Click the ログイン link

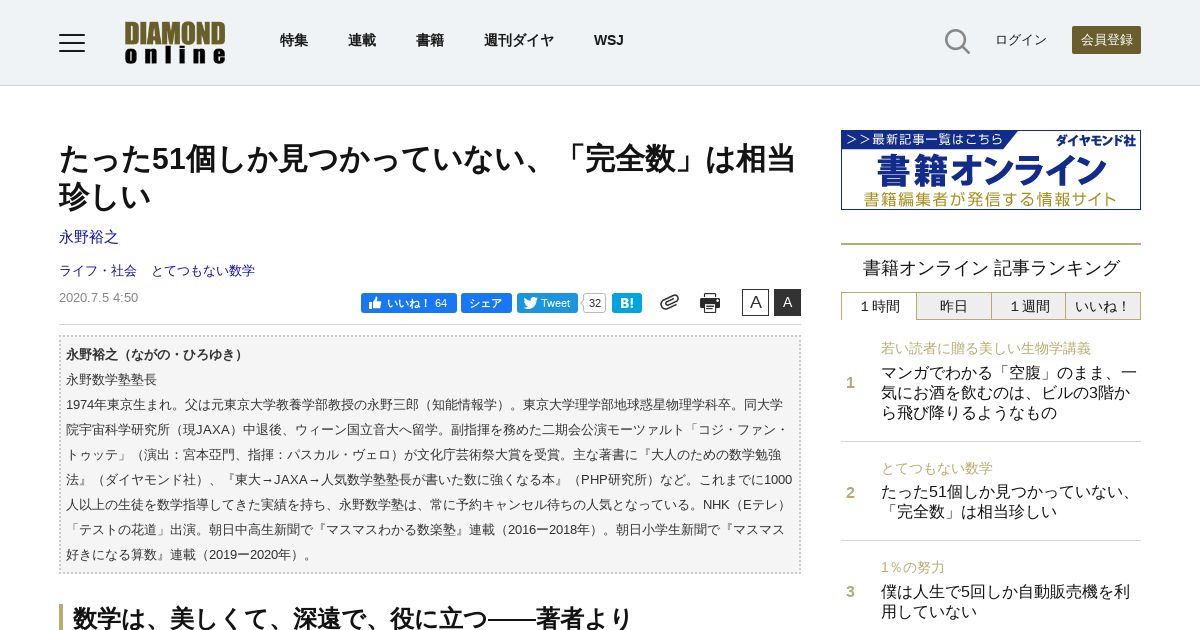click(1021, 40)
